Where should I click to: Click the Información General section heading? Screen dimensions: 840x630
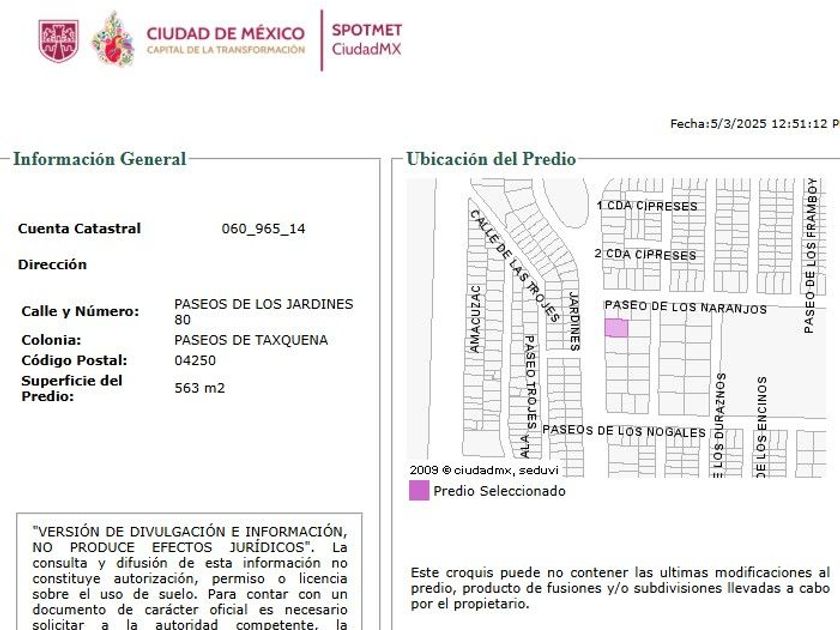pos(100,159)
